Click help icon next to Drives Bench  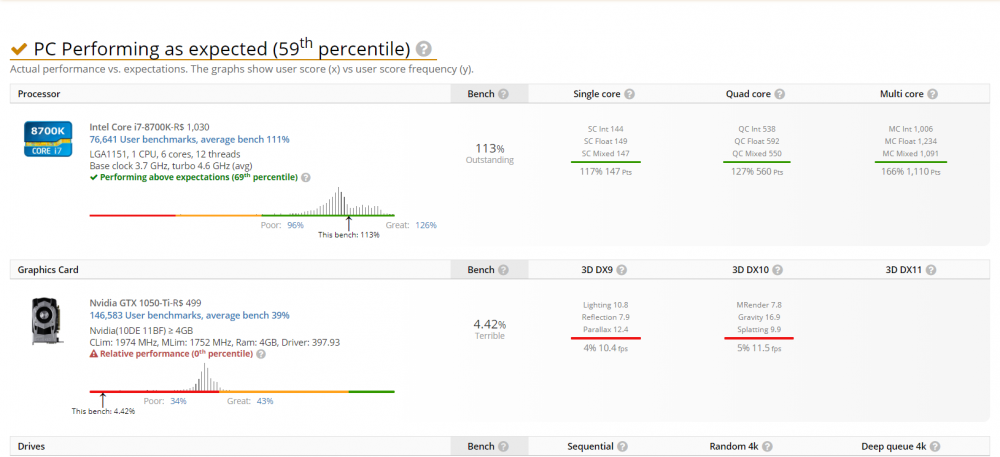503,447
